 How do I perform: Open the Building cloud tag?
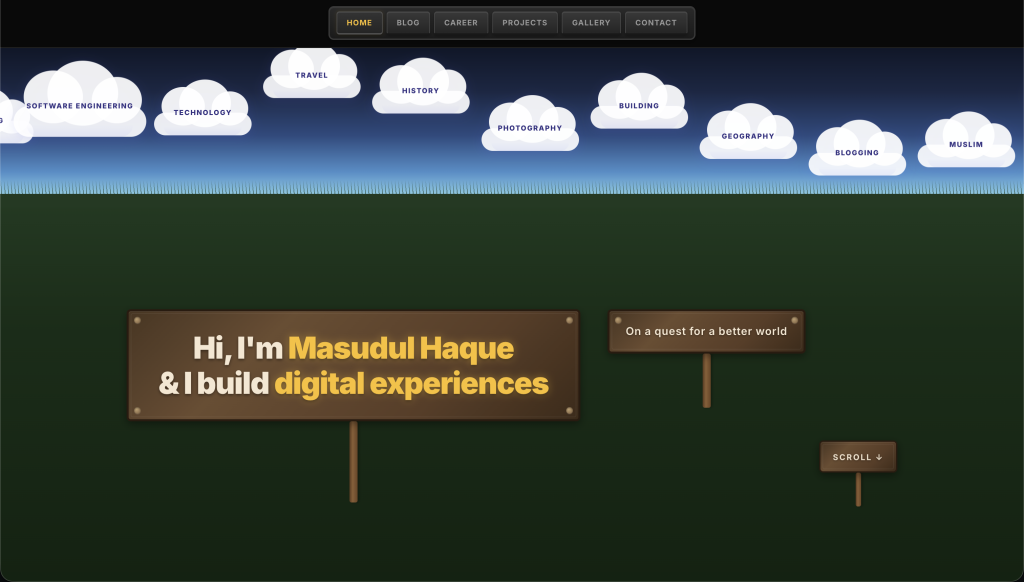639,101
